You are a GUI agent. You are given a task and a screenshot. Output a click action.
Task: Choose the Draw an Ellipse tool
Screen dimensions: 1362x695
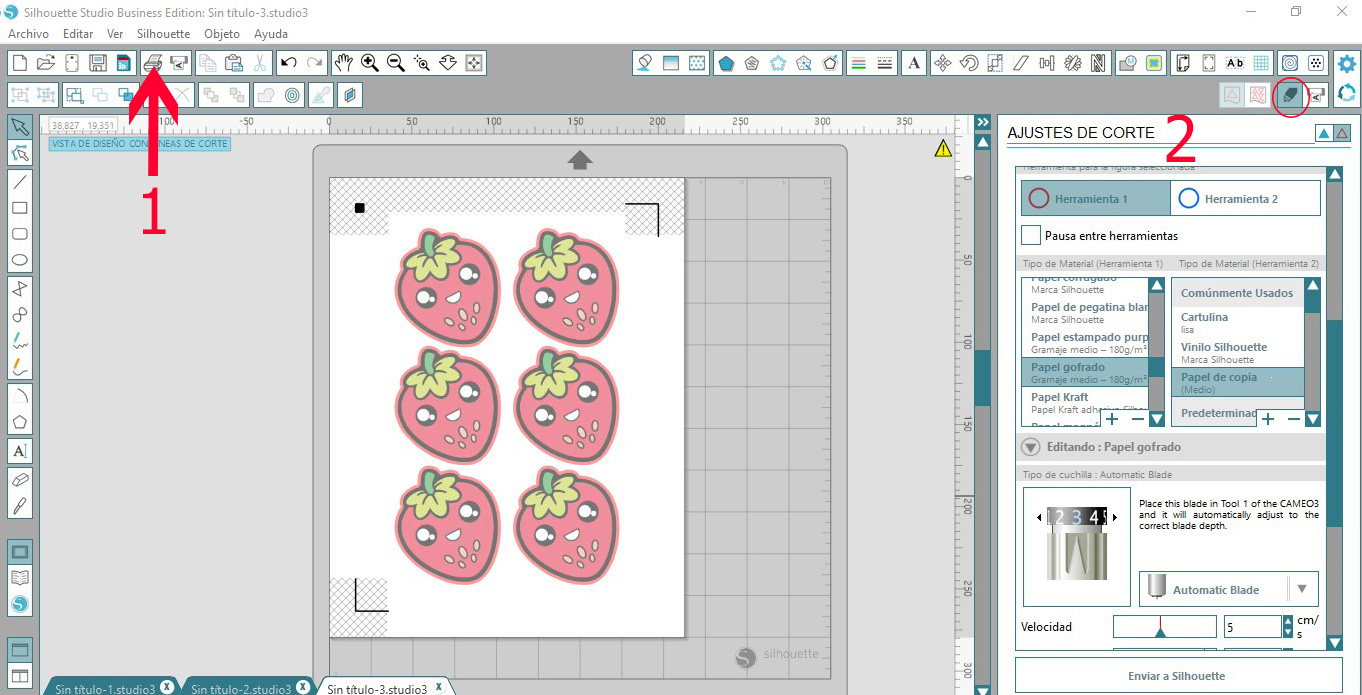pyautogui.click(x=20, y=260)
